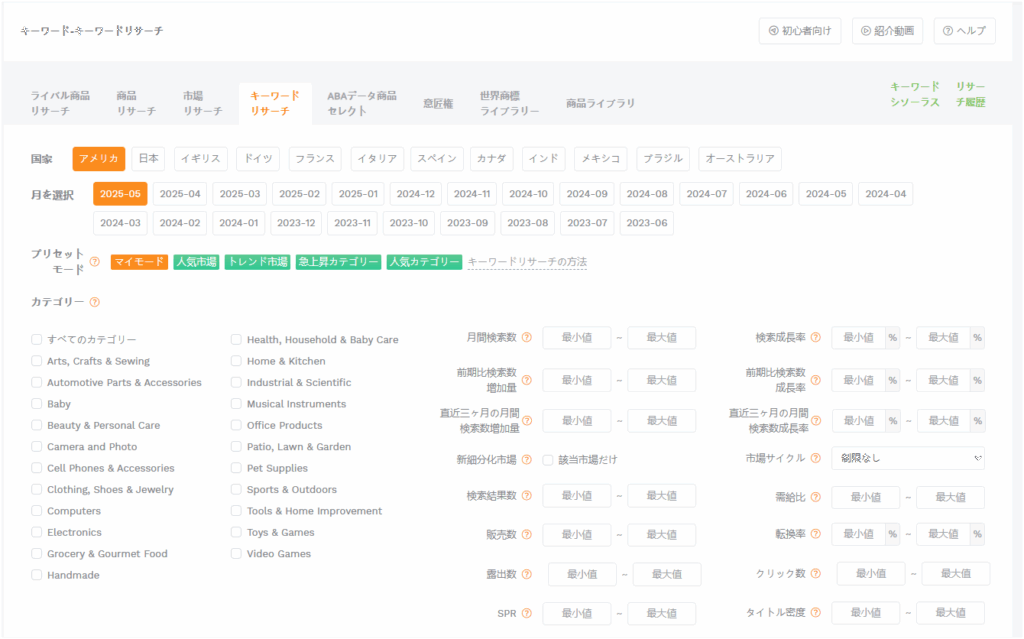Open the キーワードシソーラス link
Viewport: 1024px width, 639px height.
coord(915,95)
